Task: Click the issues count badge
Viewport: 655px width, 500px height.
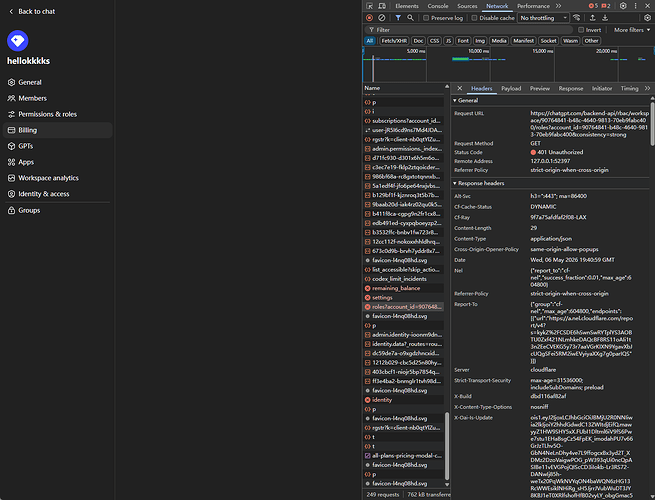Action: point(606,6)
